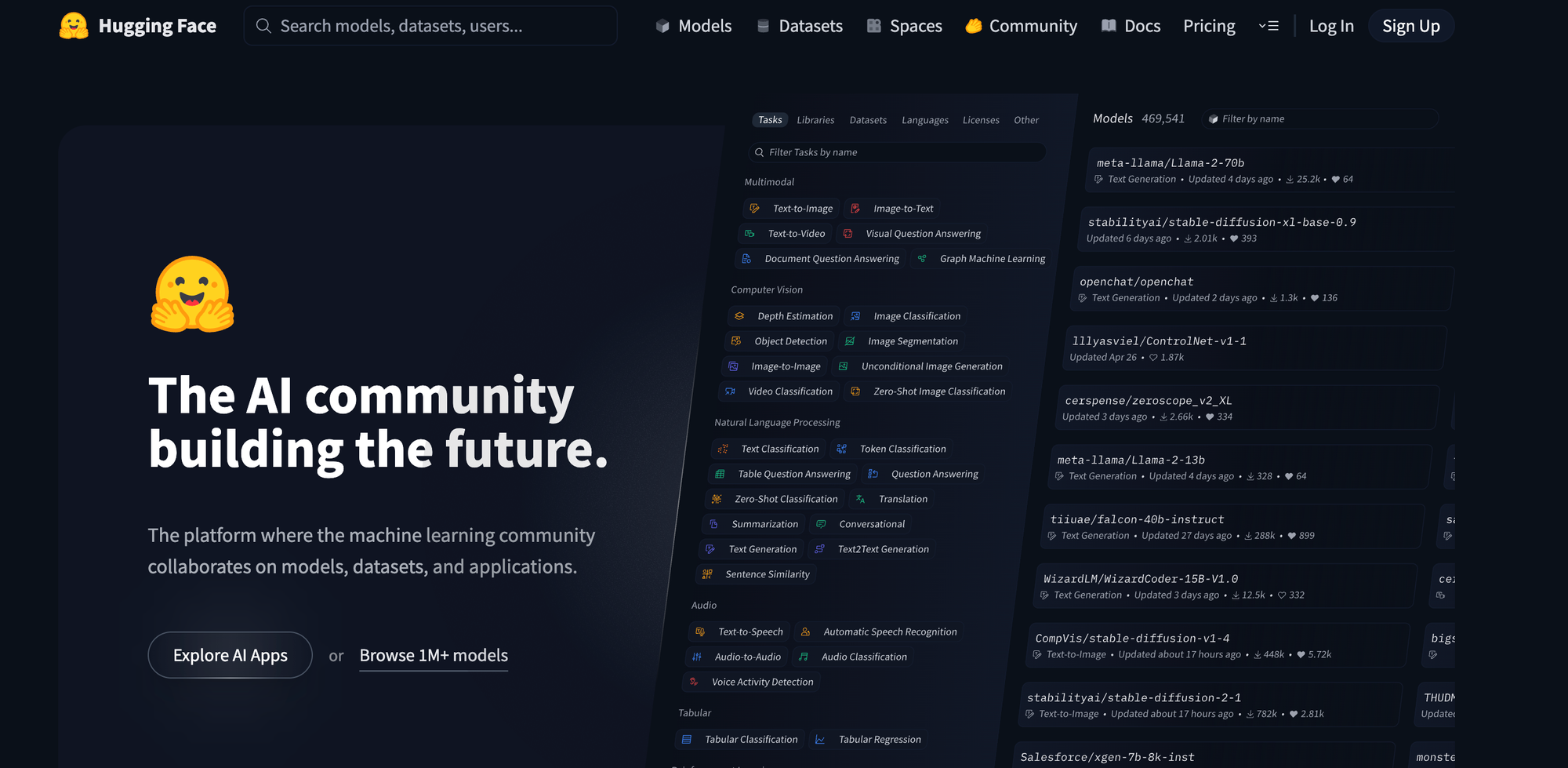Click the Image Classification icon
1568x768 pixels.
(855, 316)
